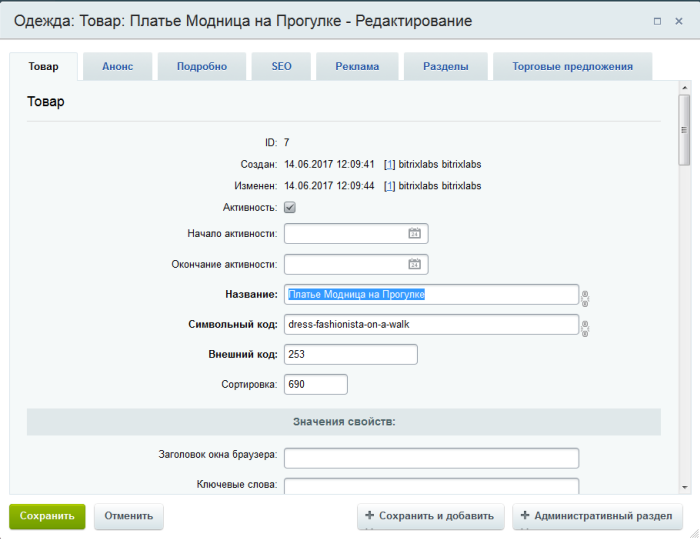Close the product edit dialog

tap(679, 21)
